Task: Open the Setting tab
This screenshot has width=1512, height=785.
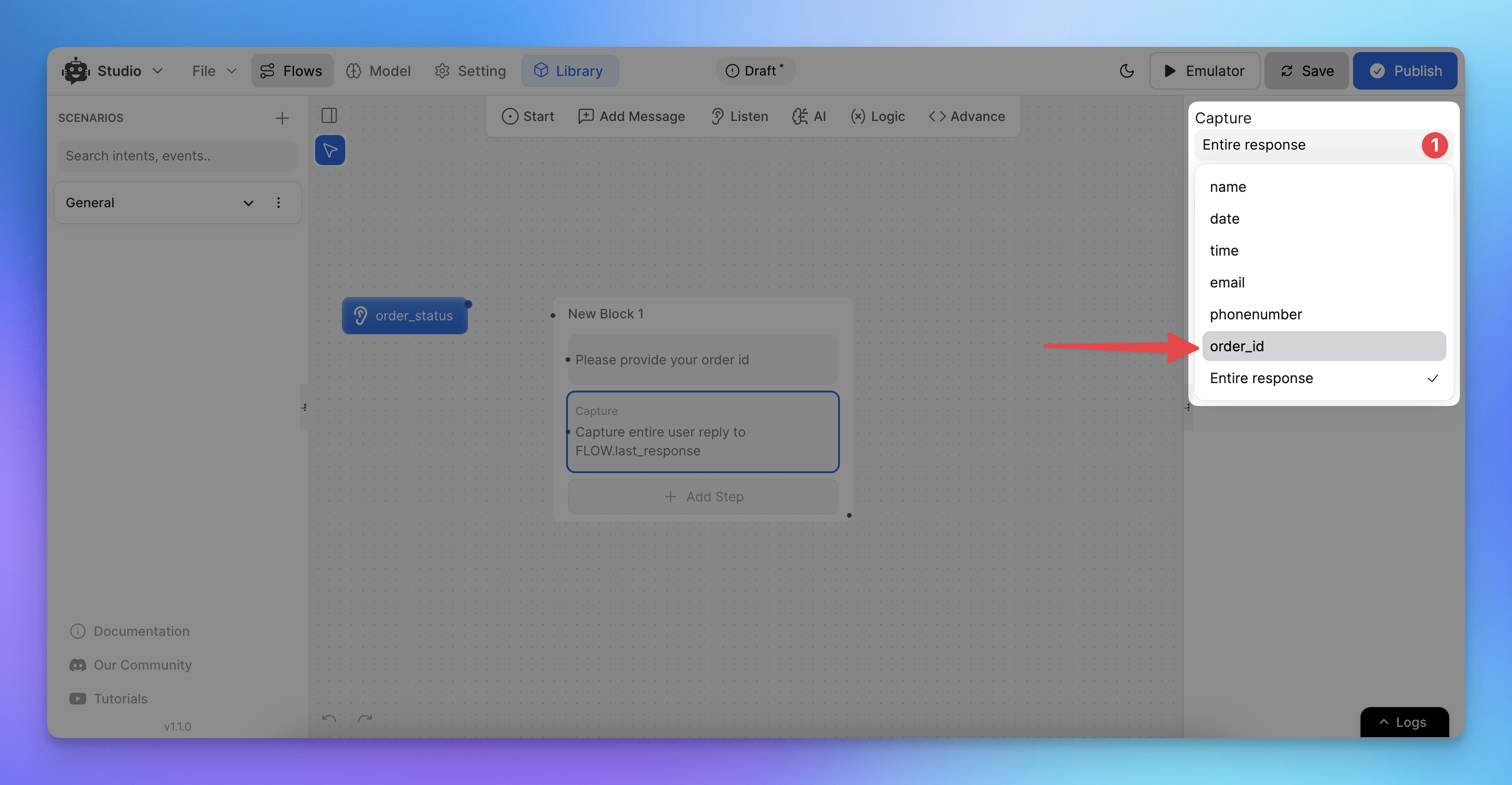Action: point(470,71)
